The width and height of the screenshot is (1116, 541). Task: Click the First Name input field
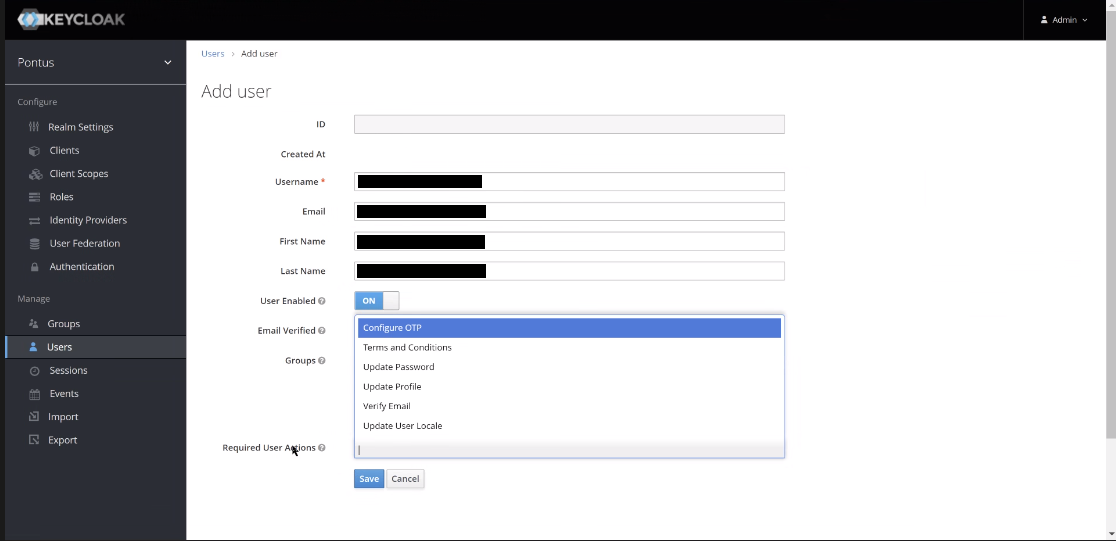coord(569,241)
